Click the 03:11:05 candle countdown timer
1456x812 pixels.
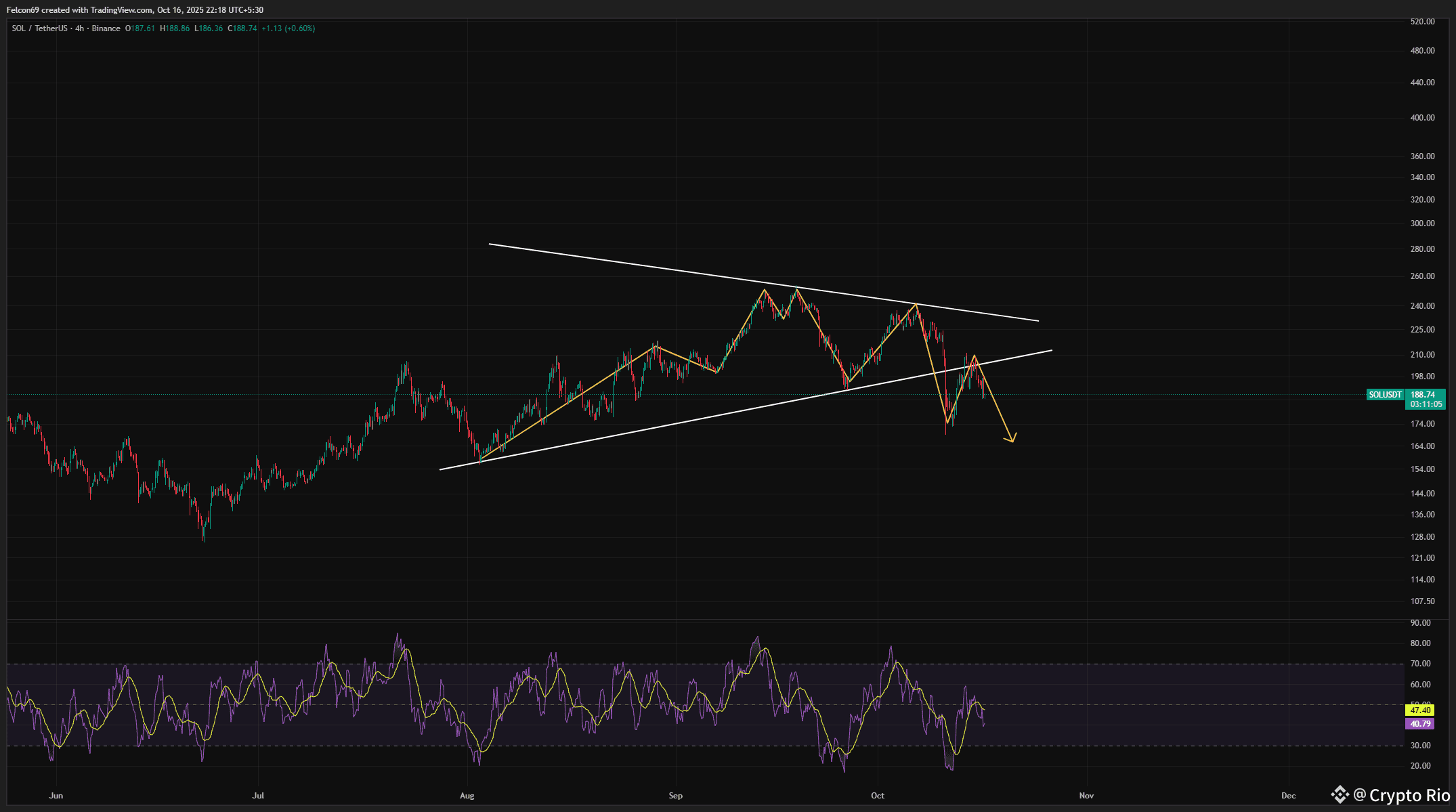coord(1426,404)
